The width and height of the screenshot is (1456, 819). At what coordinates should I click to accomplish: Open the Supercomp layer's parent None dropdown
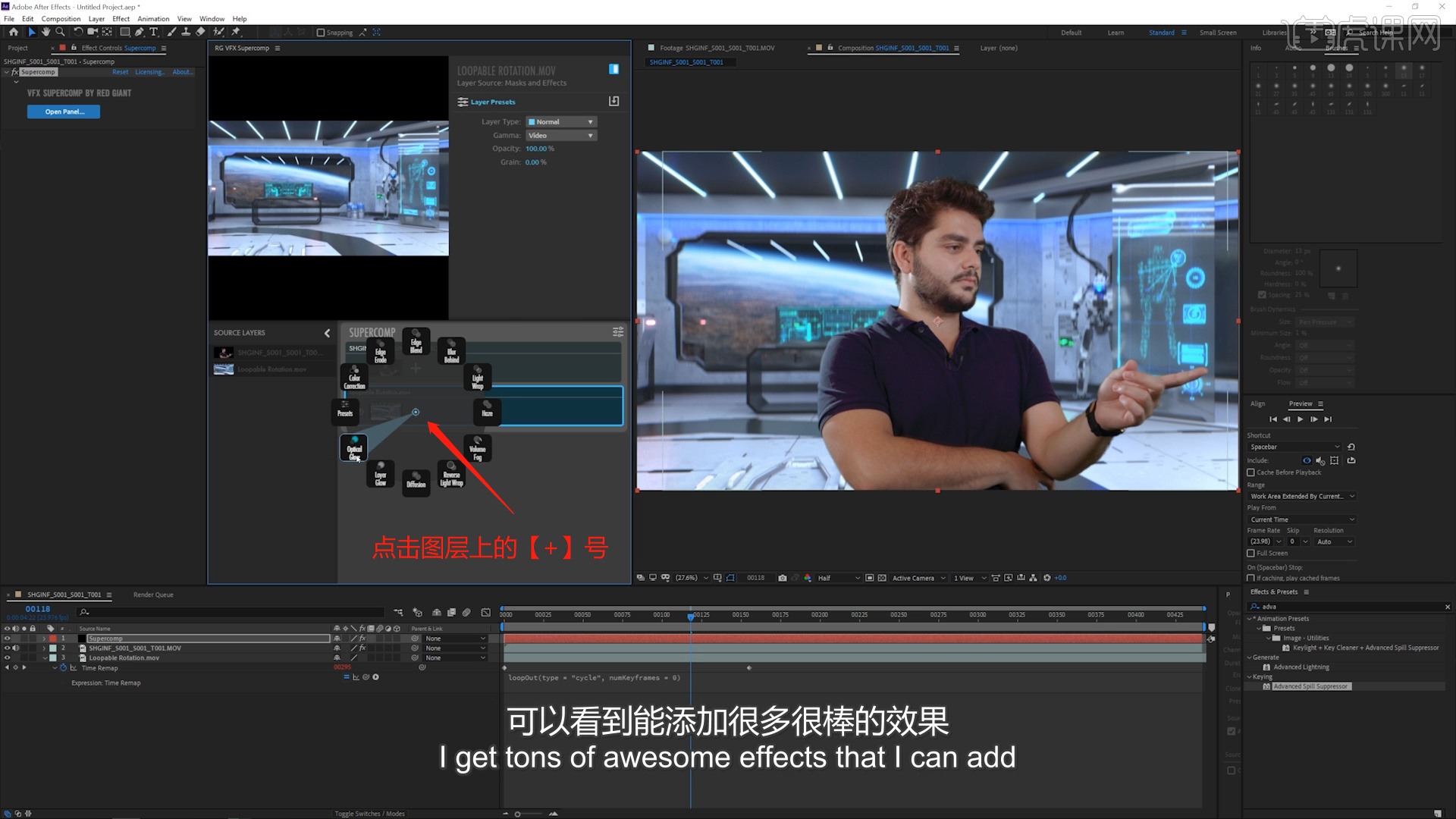click(455, 639)
